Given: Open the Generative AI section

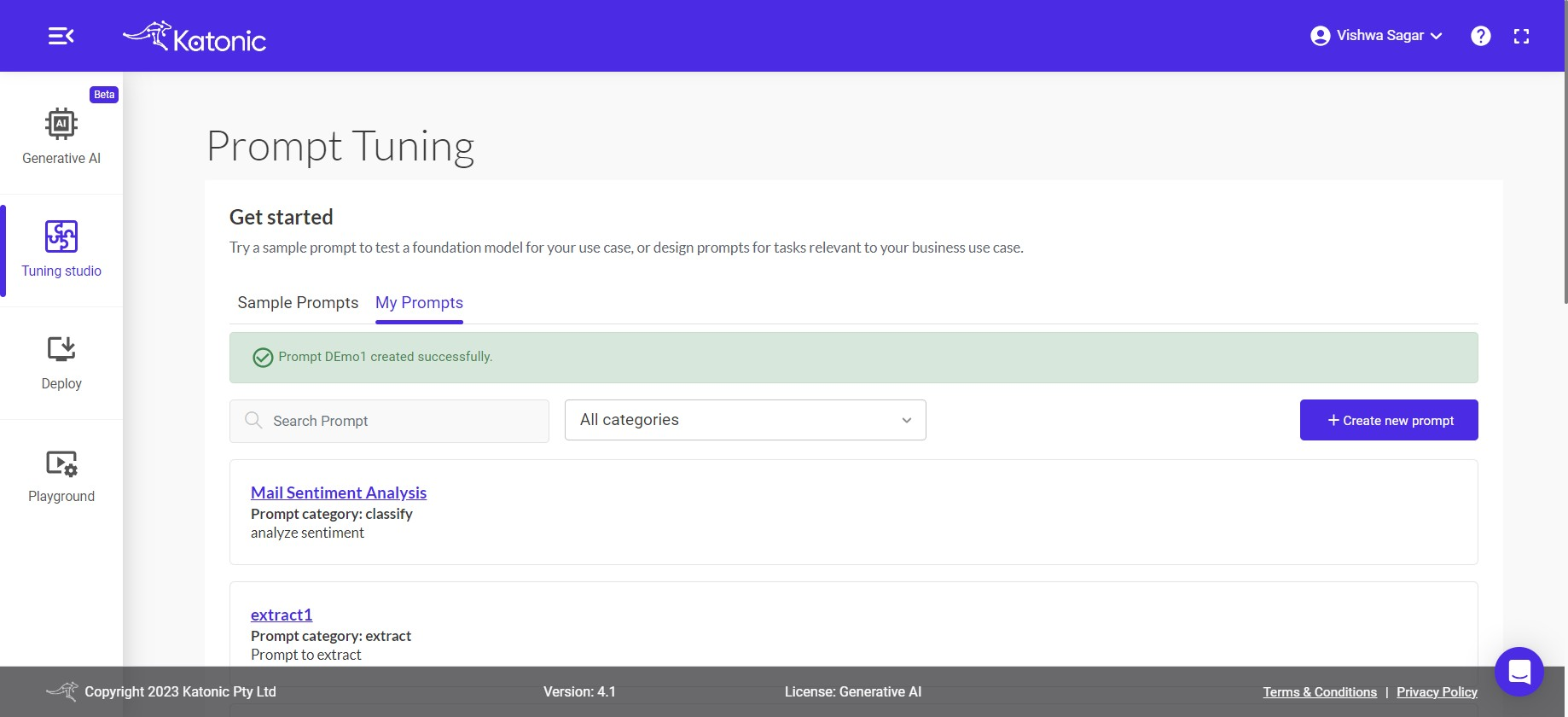Looking at the screenshot, I should pos(61,137).
